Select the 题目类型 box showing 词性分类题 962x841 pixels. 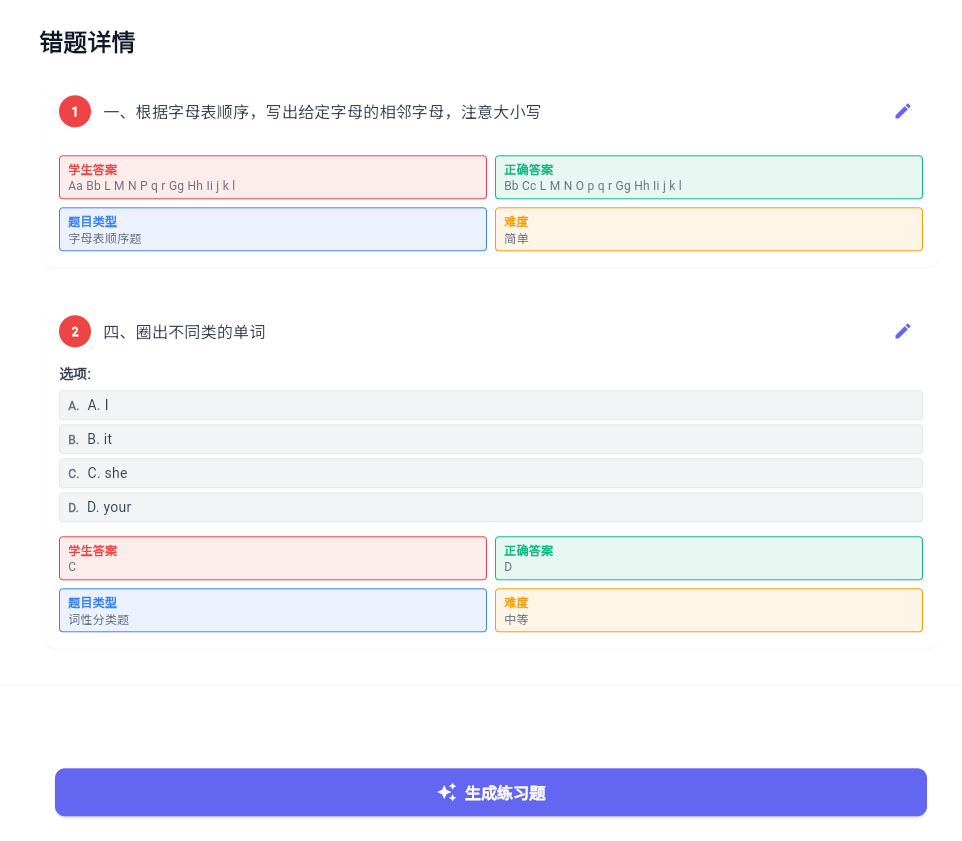pyautogui.click(x=273, y=610)
